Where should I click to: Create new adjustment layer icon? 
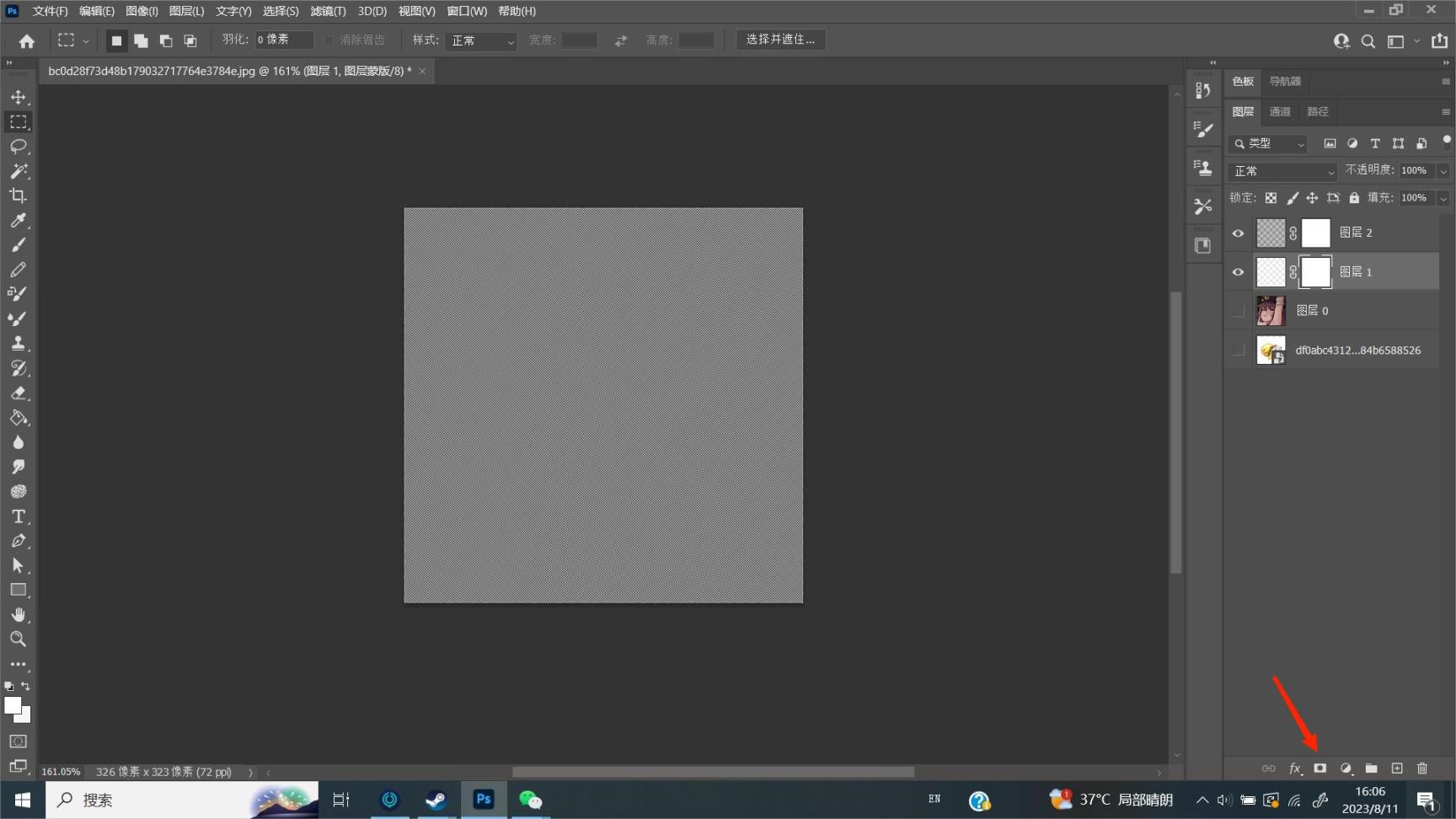click(x=1346, y=768)
